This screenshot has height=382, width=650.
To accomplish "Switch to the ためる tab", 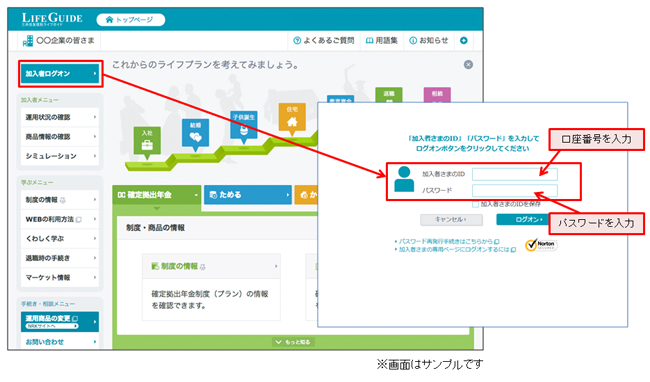I will coord(247,195).
